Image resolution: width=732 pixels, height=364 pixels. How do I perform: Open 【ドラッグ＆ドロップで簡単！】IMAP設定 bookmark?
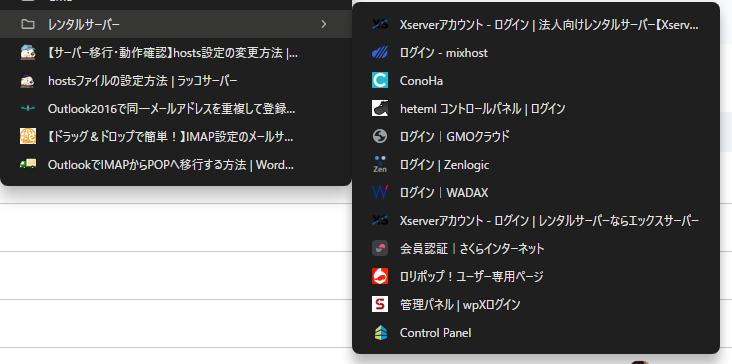(176, 136)
